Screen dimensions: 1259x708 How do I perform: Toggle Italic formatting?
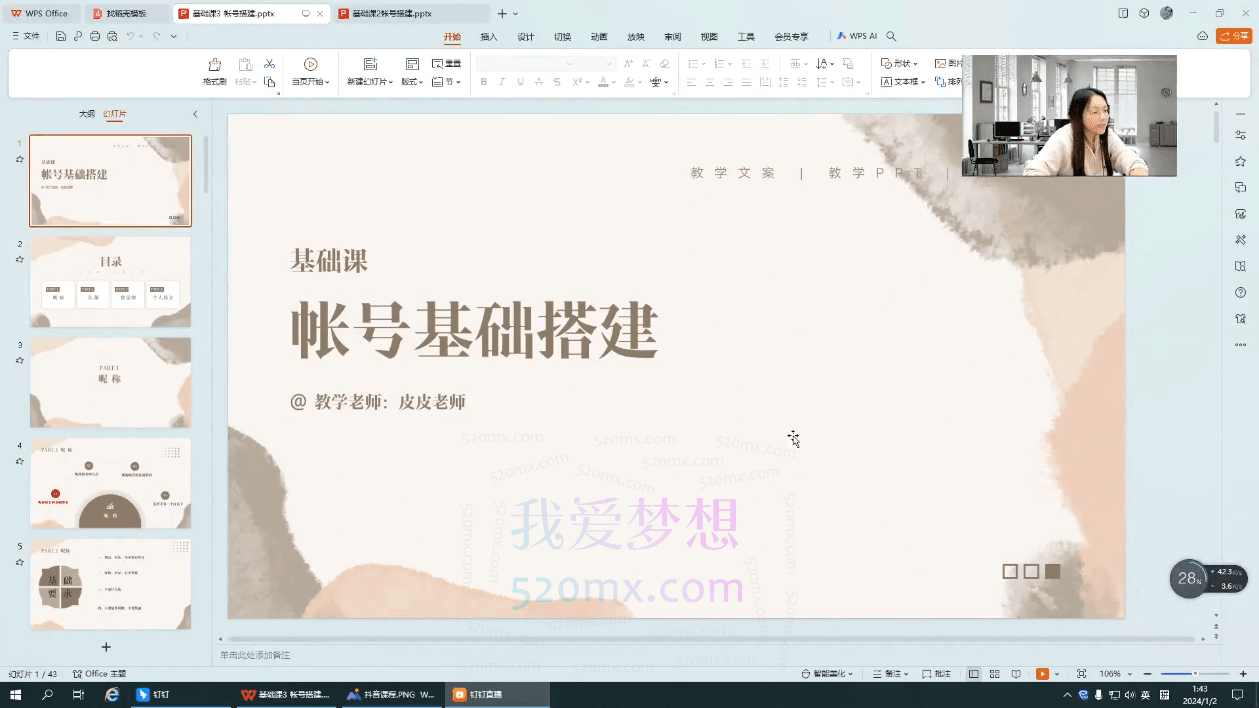(x=502, y=82)
